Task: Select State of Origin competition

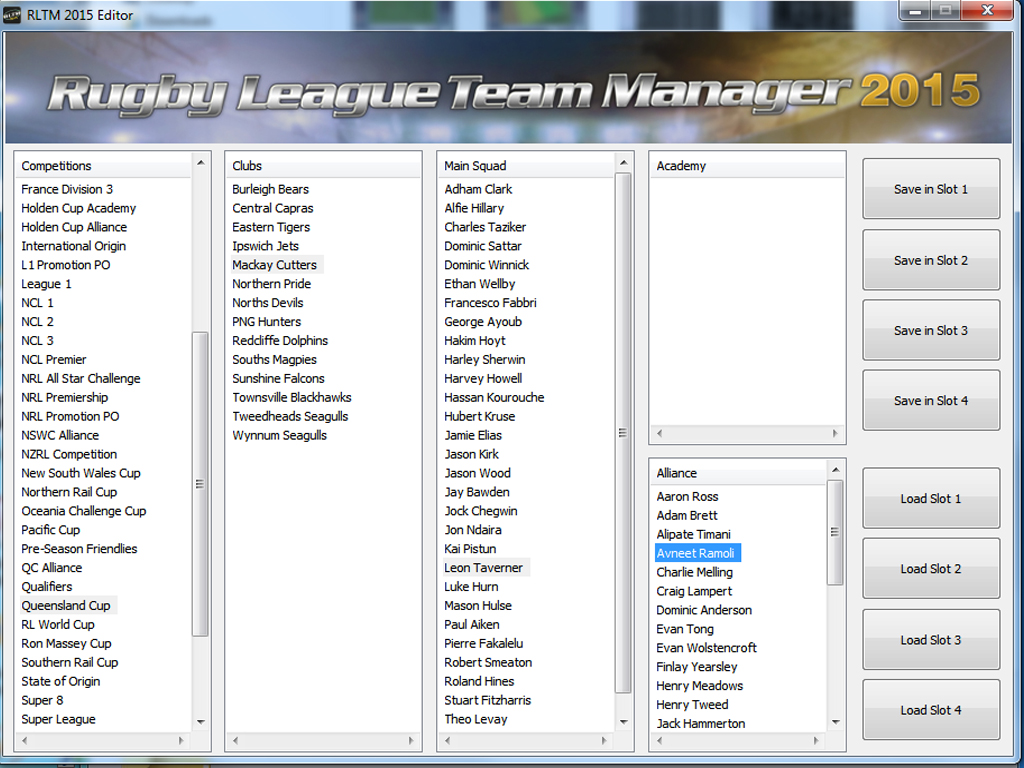Action: point(60,681)
